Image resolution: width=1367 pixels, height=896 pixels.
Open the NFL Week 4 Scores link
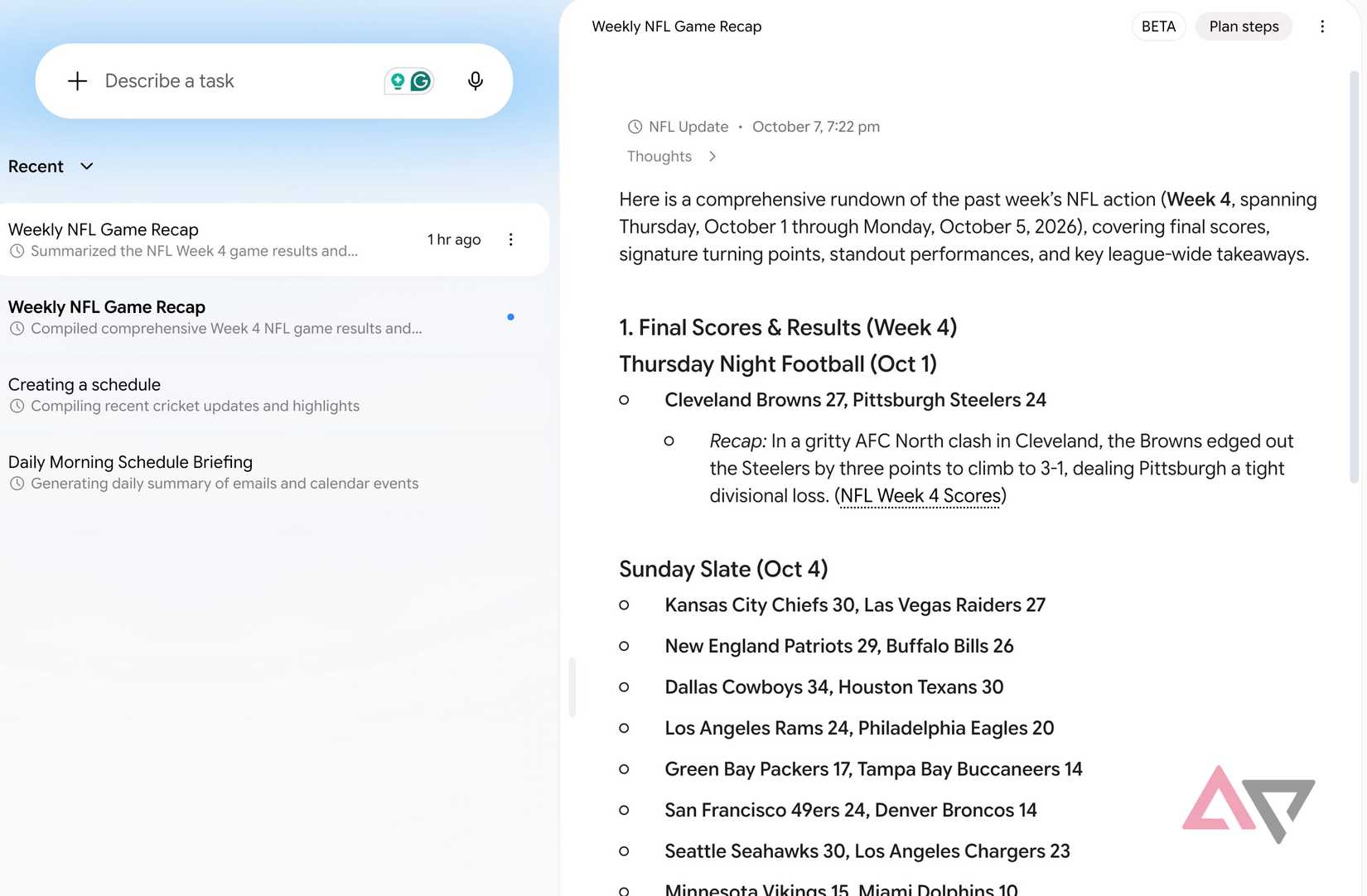tap(920, 496)
